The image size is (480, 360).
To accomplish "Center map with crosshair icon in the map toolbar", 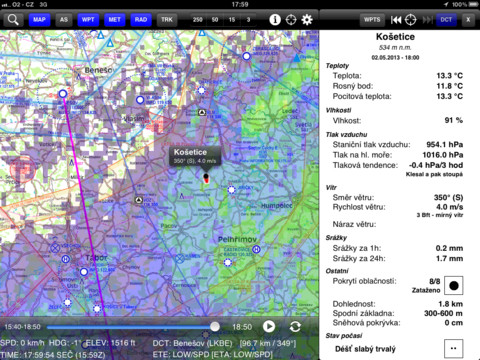I will pos(291,20).
